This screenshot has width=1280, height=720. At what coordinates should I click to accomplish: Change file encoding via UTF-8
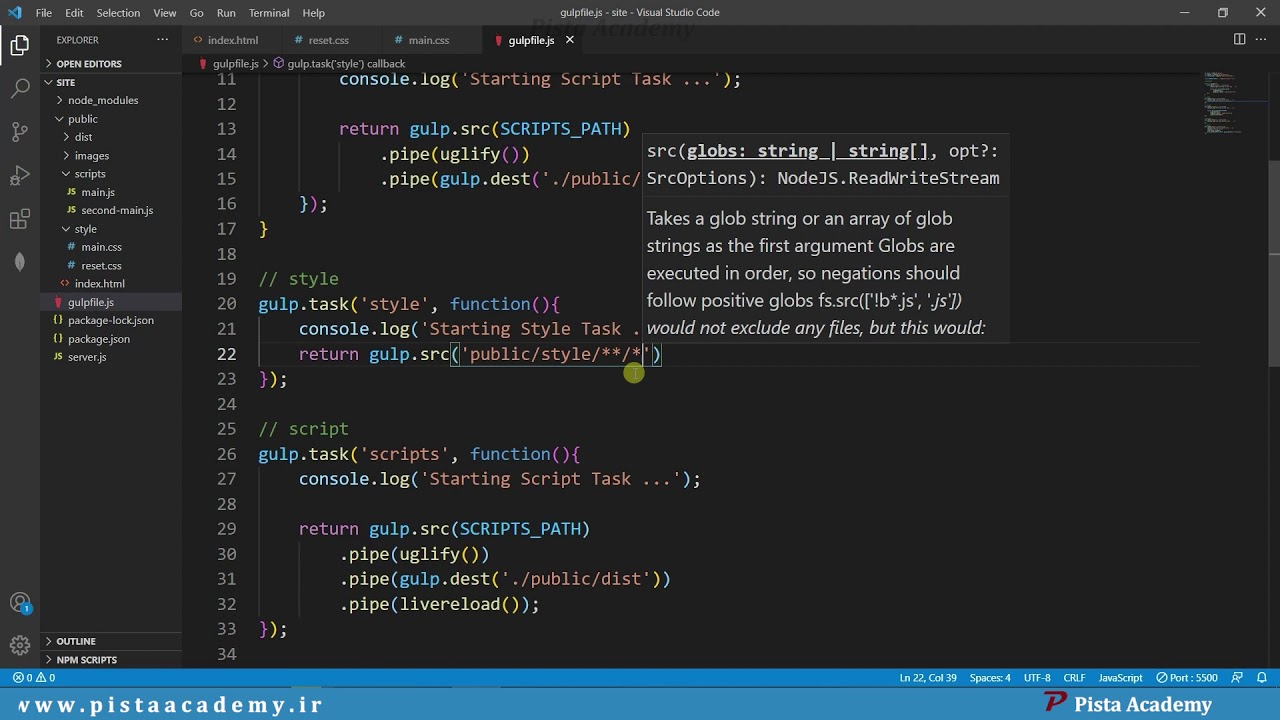1037,678
